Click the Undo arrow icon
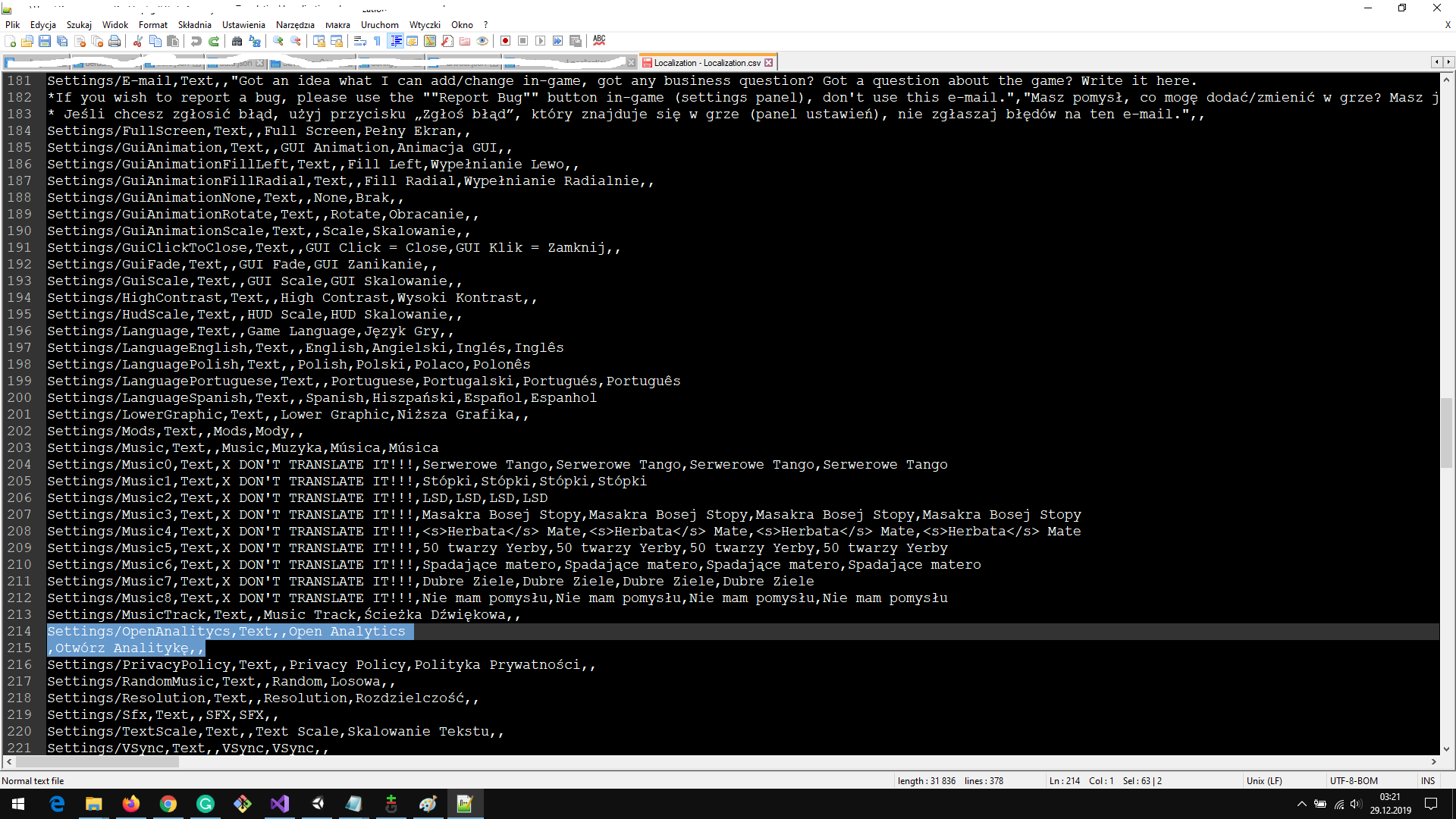The image size is (1456, 819). [196, 41]
